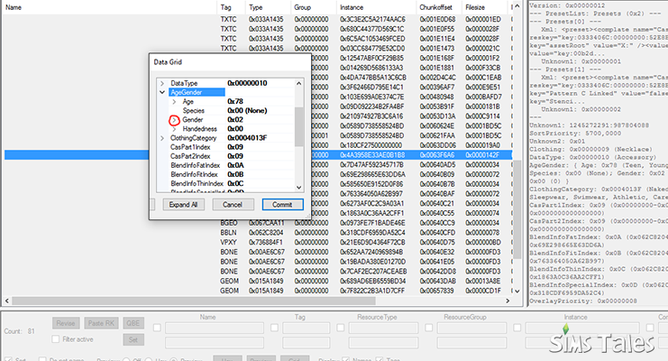
Task: Click the DataType value 0x00000010
Action: coord(247,83)
